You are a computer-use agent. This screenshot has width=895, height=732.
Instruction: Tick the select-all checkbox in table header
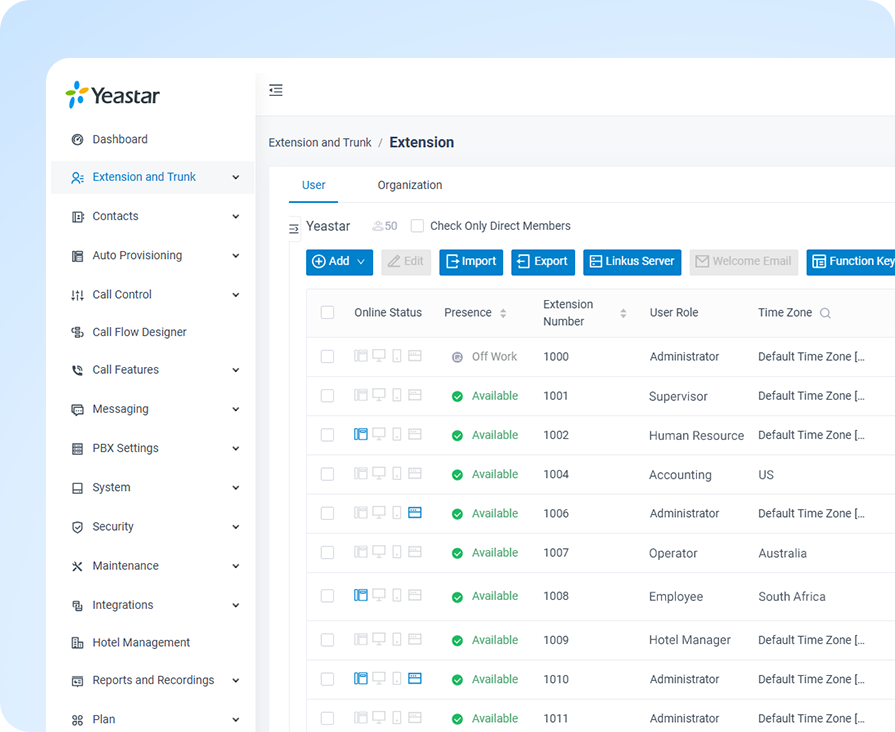coord(327,313)
